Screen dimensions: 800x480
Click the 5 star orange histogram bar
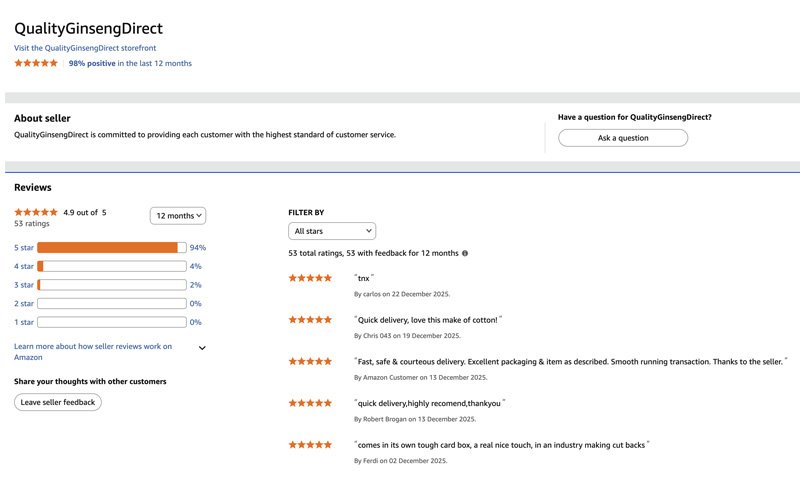coord(107,247)
